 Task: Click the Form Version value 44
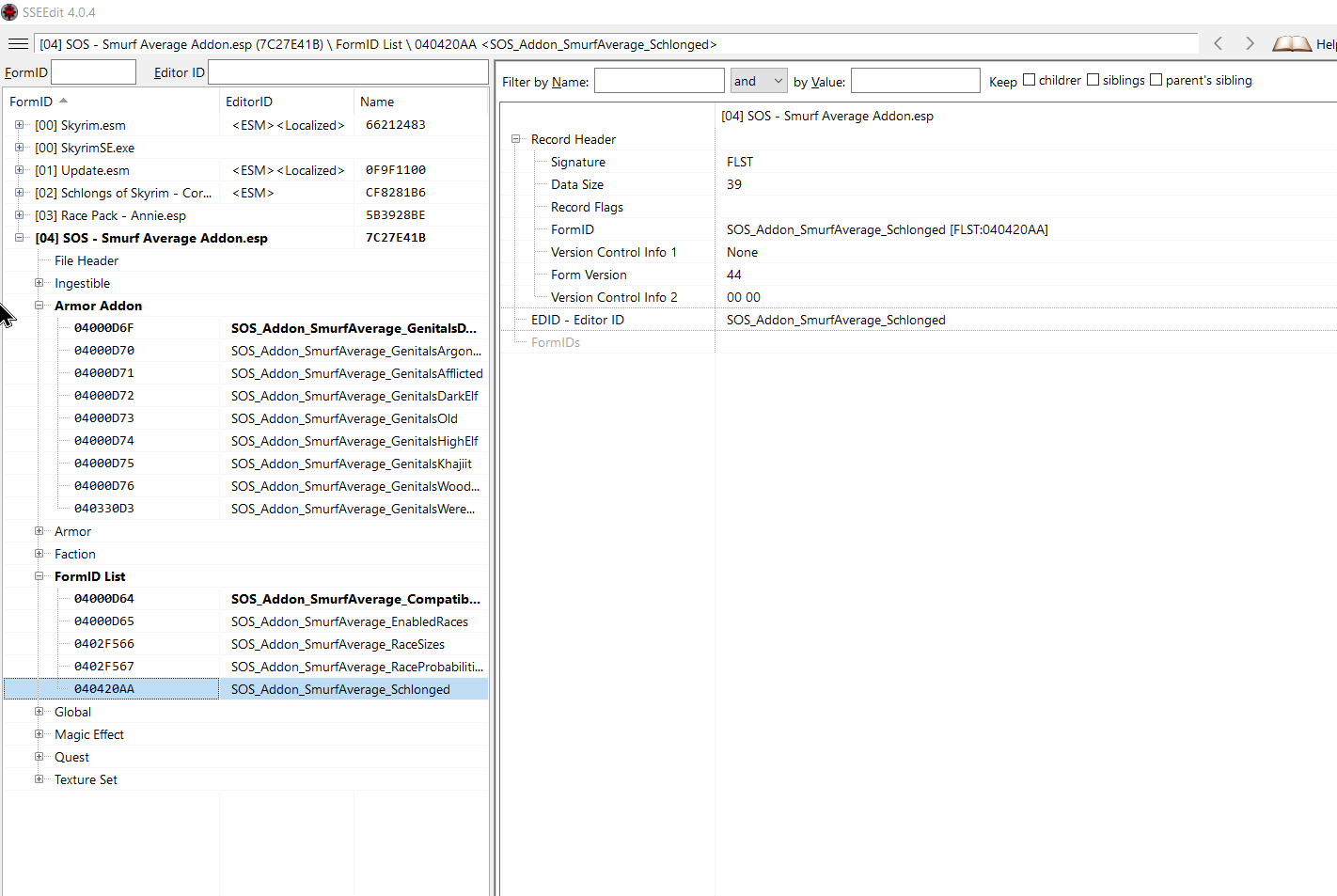[734, 275]
